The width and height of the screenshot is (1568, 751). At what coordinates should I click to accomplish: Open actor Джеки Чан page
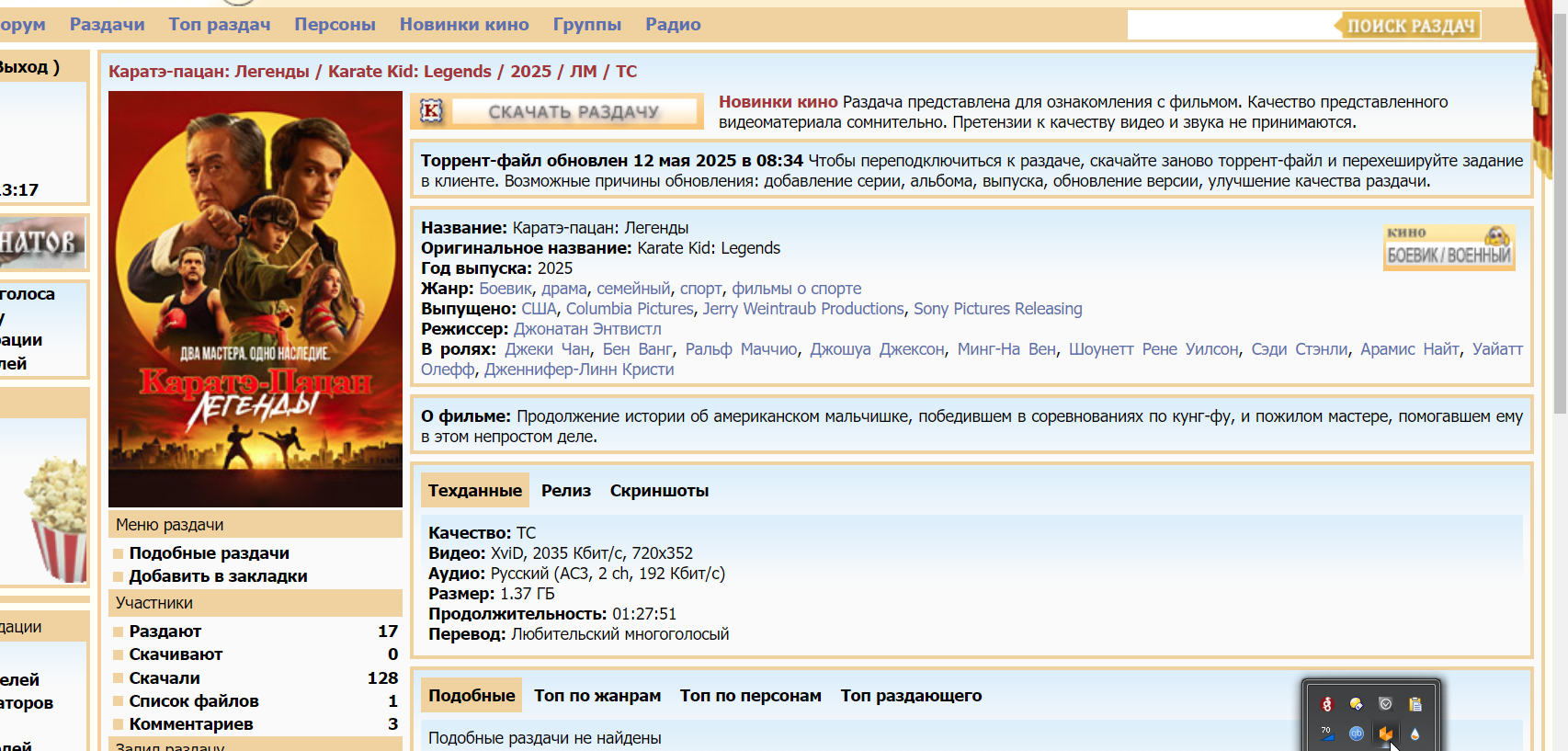[x=548, y=349]
